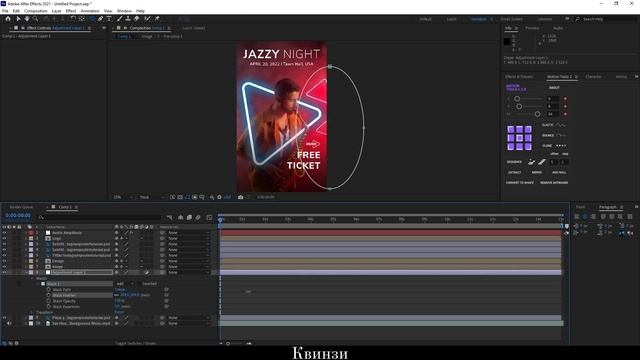Click CONVERT TO SHAPE button

[x=520, y=183]
